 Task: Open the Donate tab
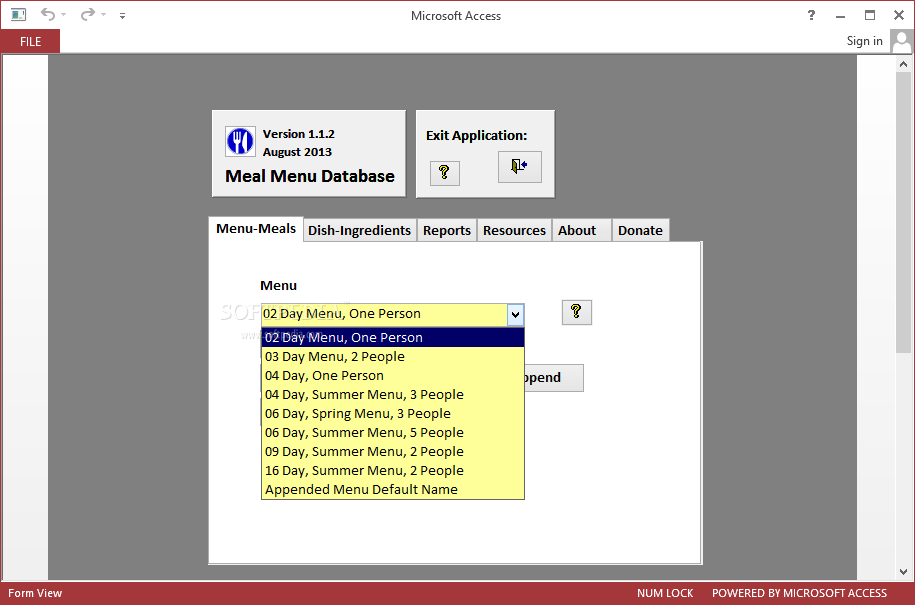point(640,230)
